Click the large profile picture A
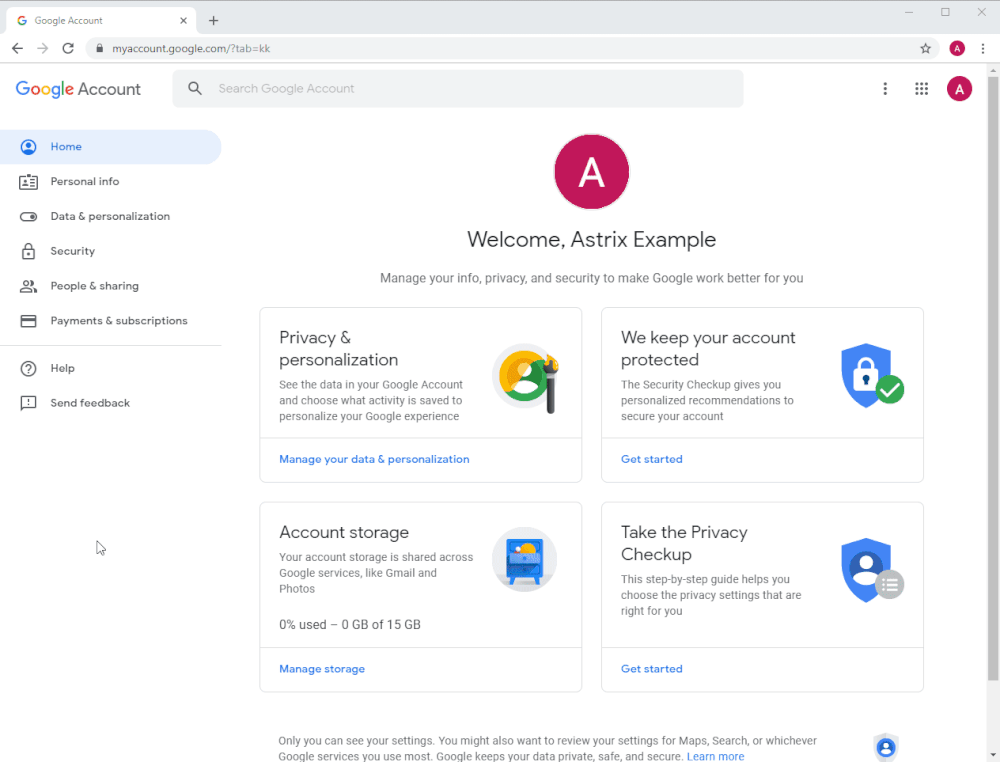This screenshot has height=762, width=1000. coord(591,172)
